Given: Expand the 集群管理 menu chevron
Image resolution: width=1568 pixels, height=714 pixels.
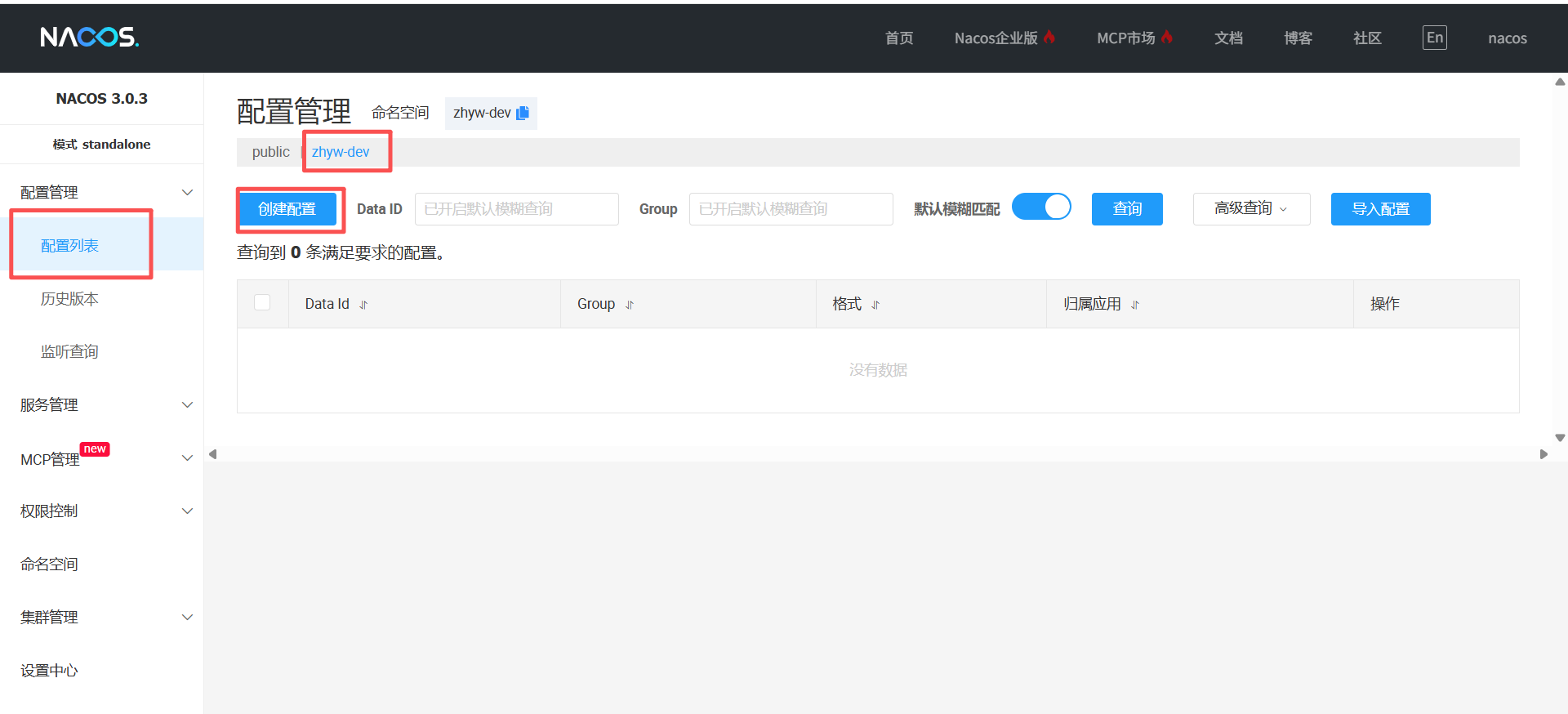Looking at the screenshot, I should coord(187,618).
